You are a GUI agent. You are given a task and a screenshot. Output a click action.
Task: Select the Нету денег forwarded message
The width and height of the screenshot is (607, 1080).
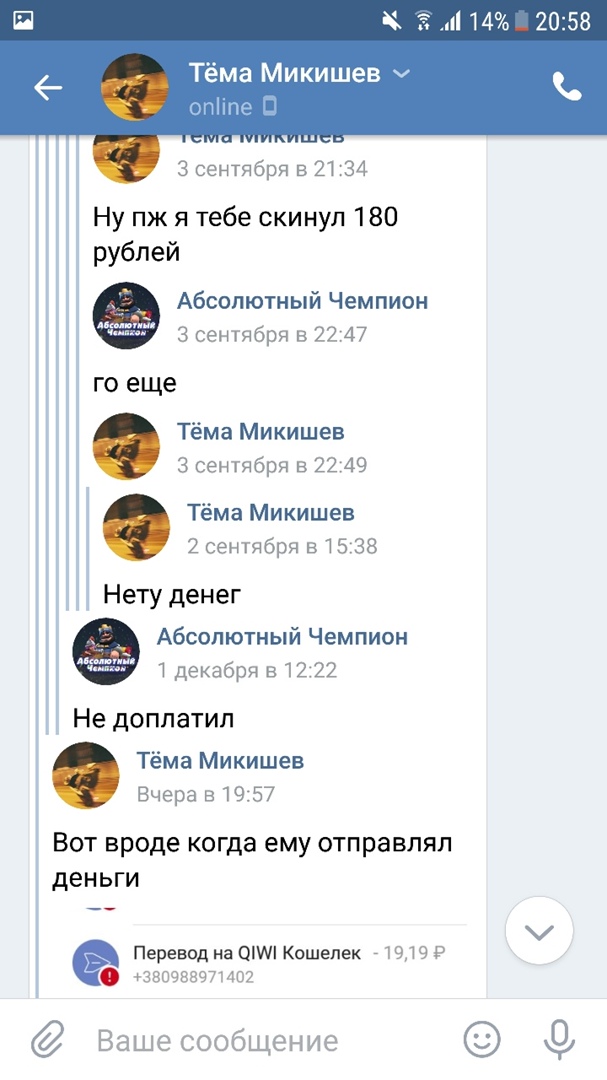pos(172,595)
